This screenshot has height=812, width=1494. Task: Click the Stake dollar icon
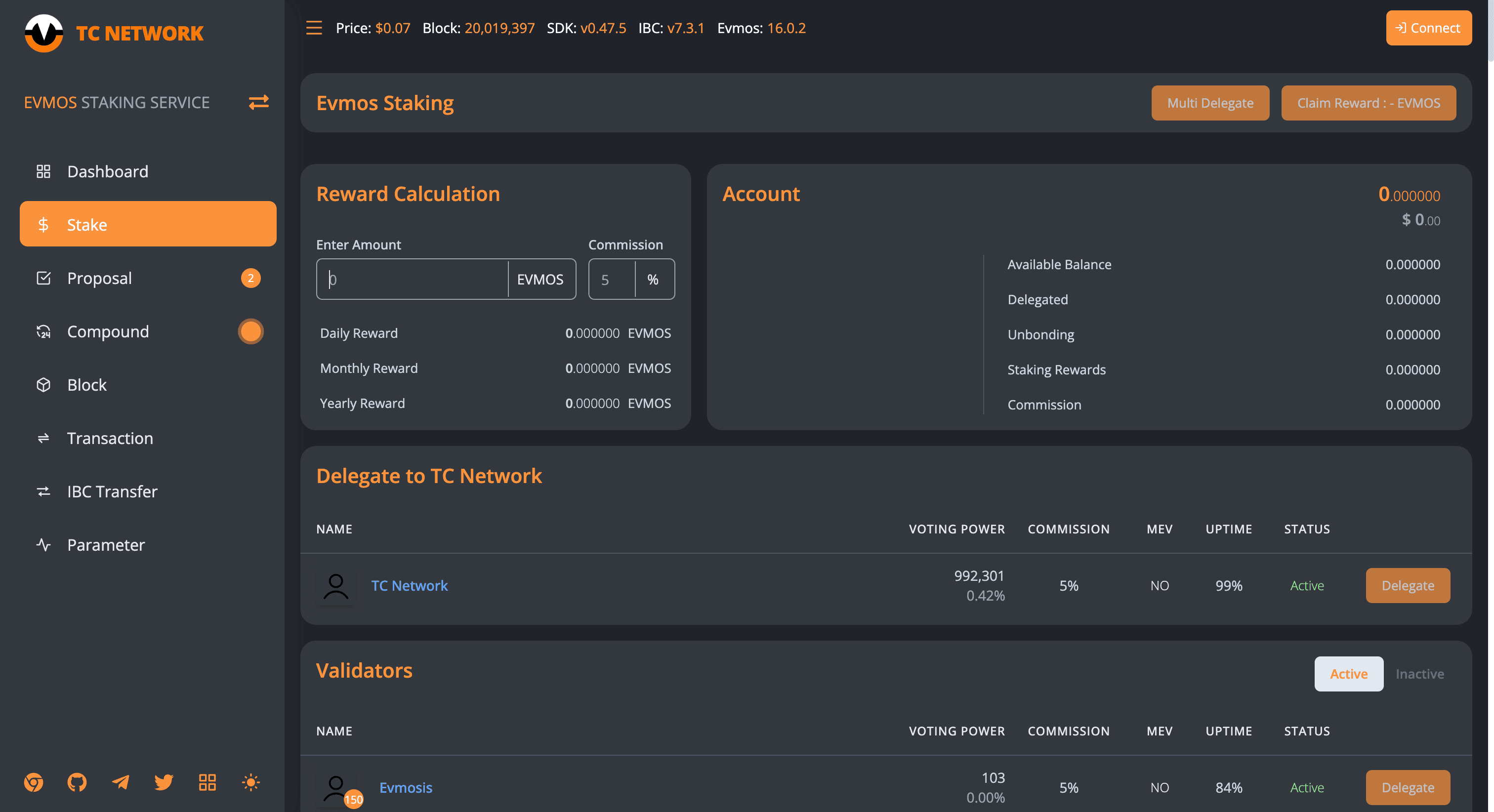(43, 224)
